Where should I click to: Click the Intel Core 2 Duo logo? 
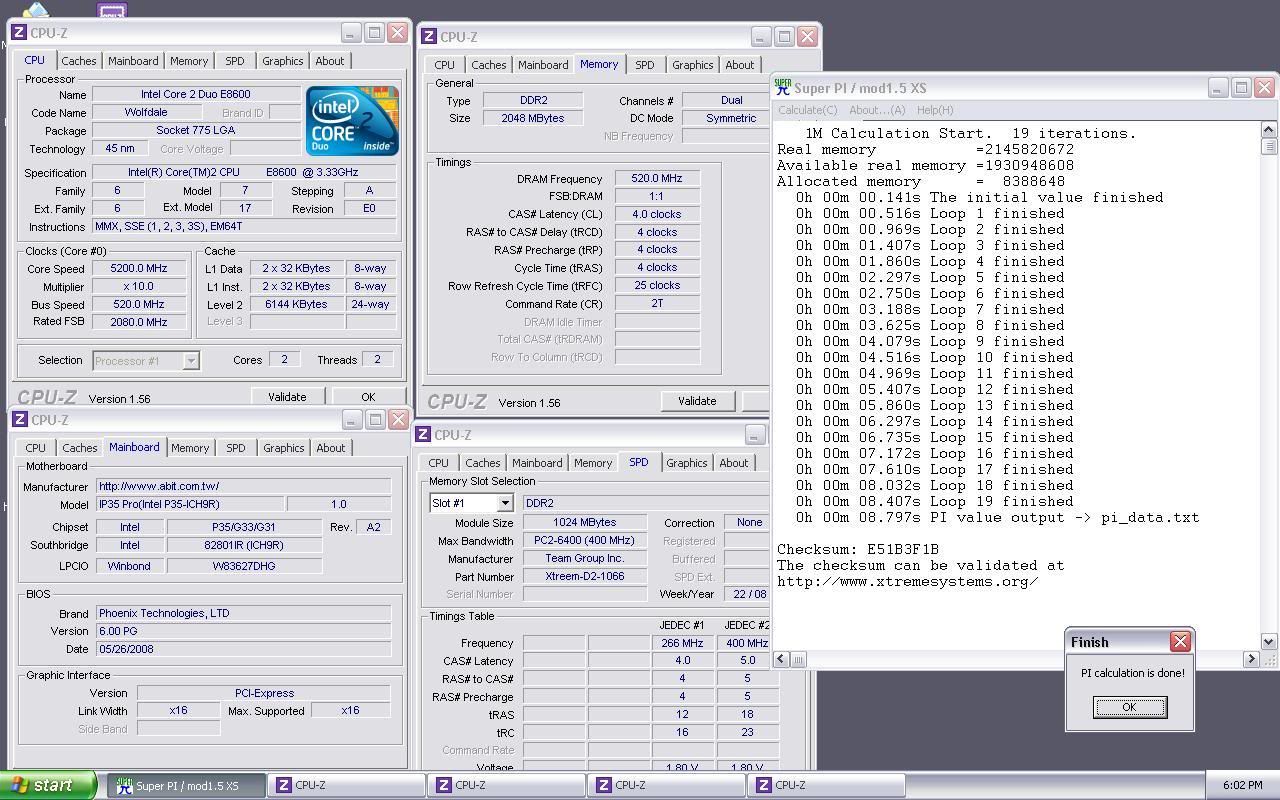(x=352, y=121)
